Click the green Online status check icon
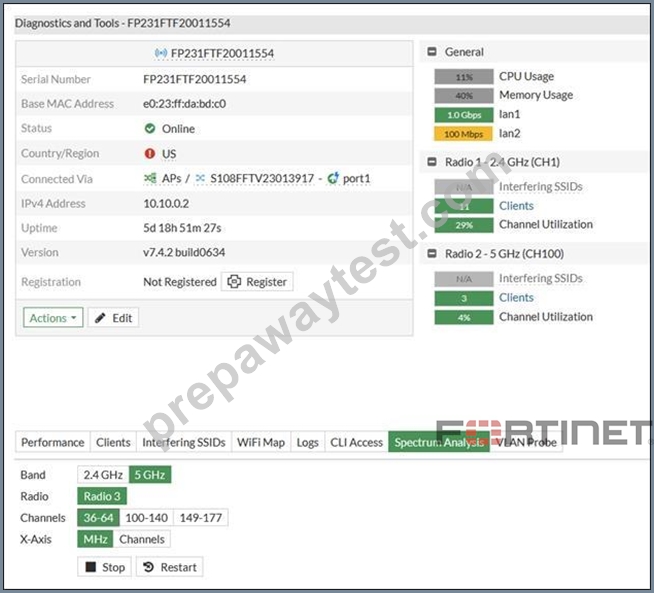Image resolution: width=654 pixels, height=593 pixels. point(150,128)
